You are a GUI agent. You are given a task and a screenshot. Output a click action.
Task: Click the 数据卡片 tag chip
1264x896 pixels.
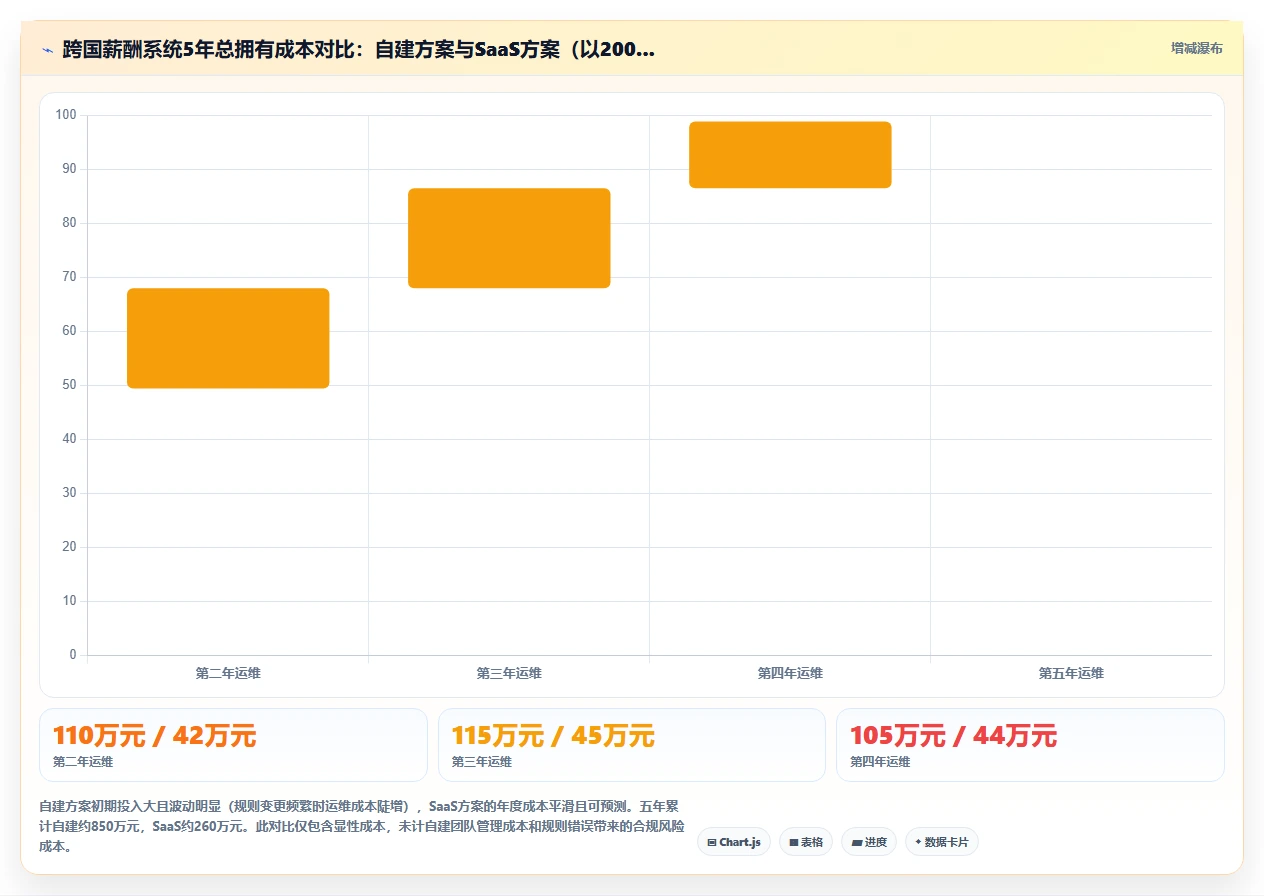pyautogui.click(x=942, y=842)
